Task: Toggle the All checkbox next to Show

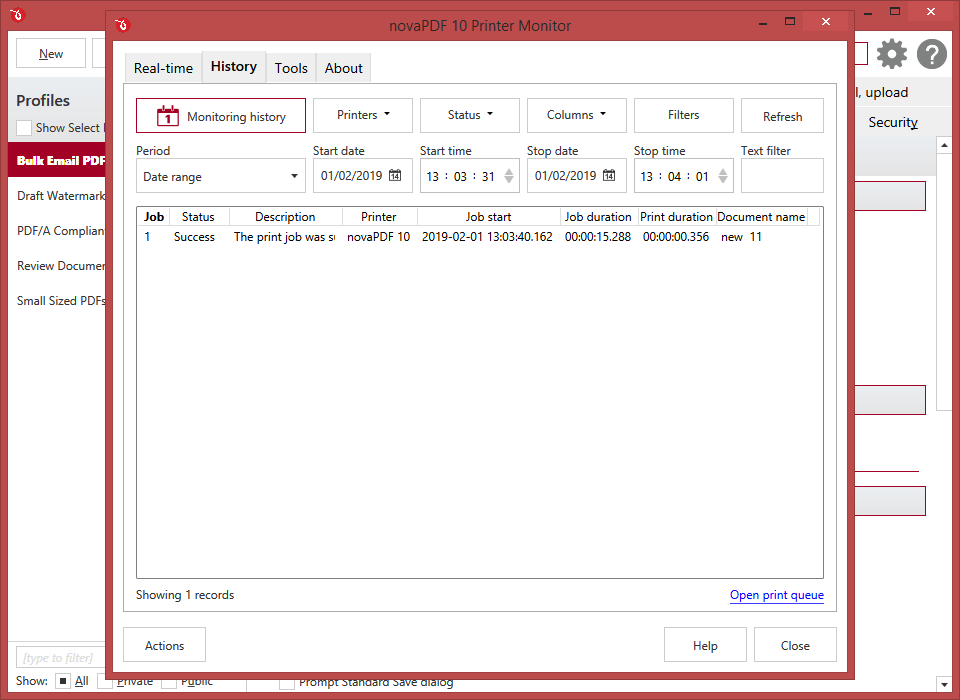Action: tap(62, 680)
